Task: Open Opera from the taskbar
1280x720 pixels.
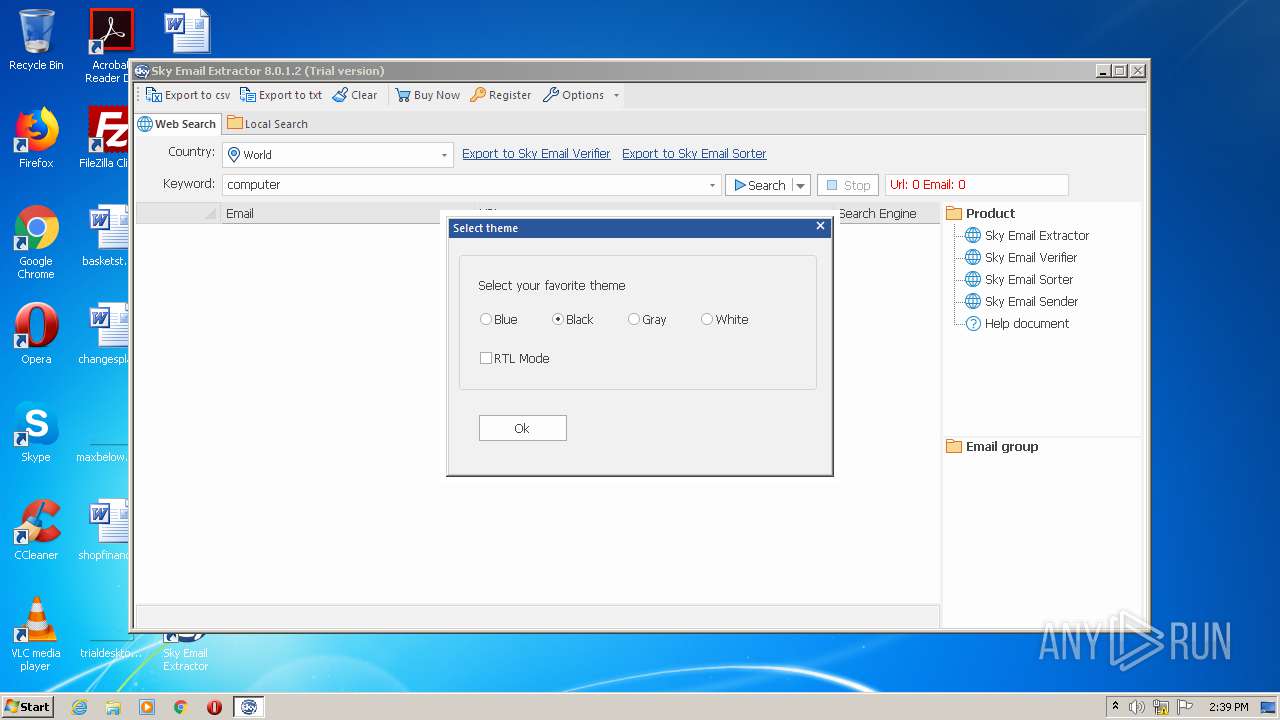Action: coord(214,707)
